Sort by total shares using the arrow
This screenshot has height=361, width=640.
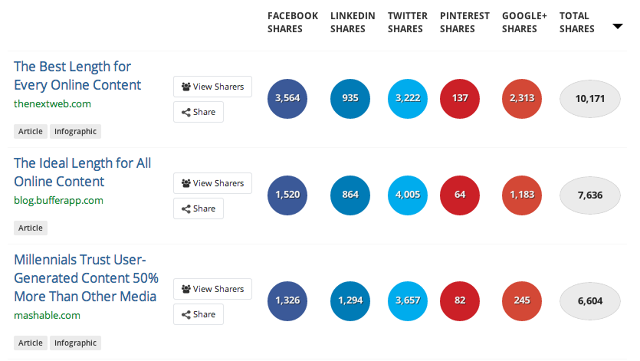click(x=618, y=27)
